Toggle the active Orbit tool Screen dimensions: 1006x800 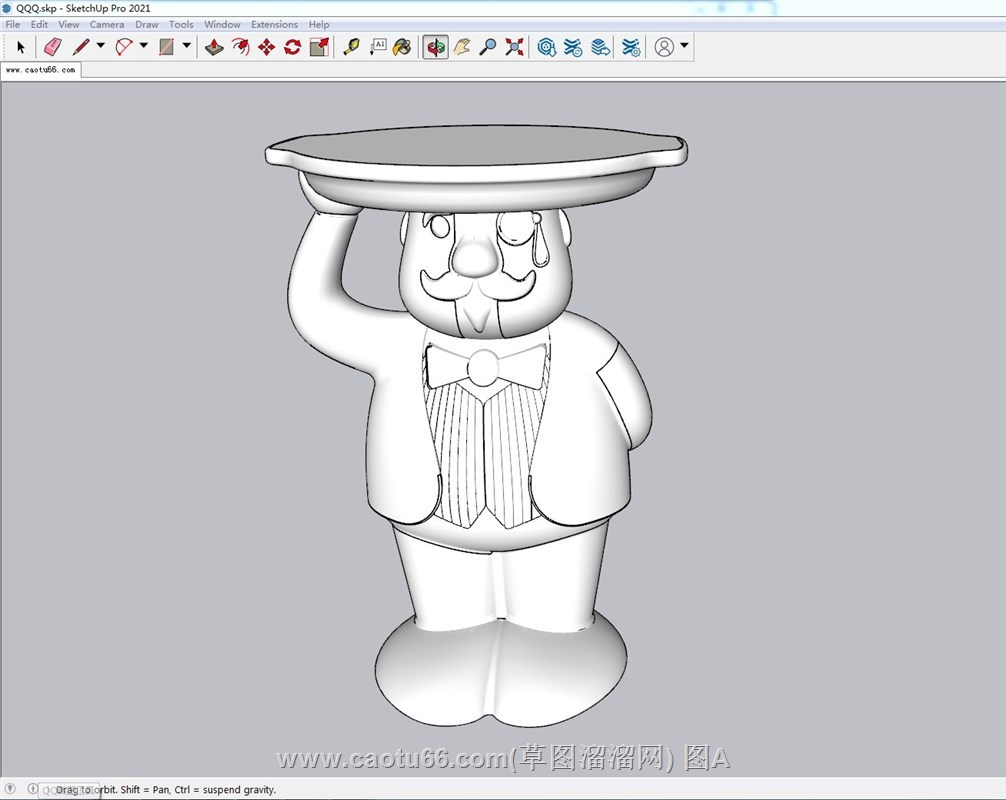point(436,47)
